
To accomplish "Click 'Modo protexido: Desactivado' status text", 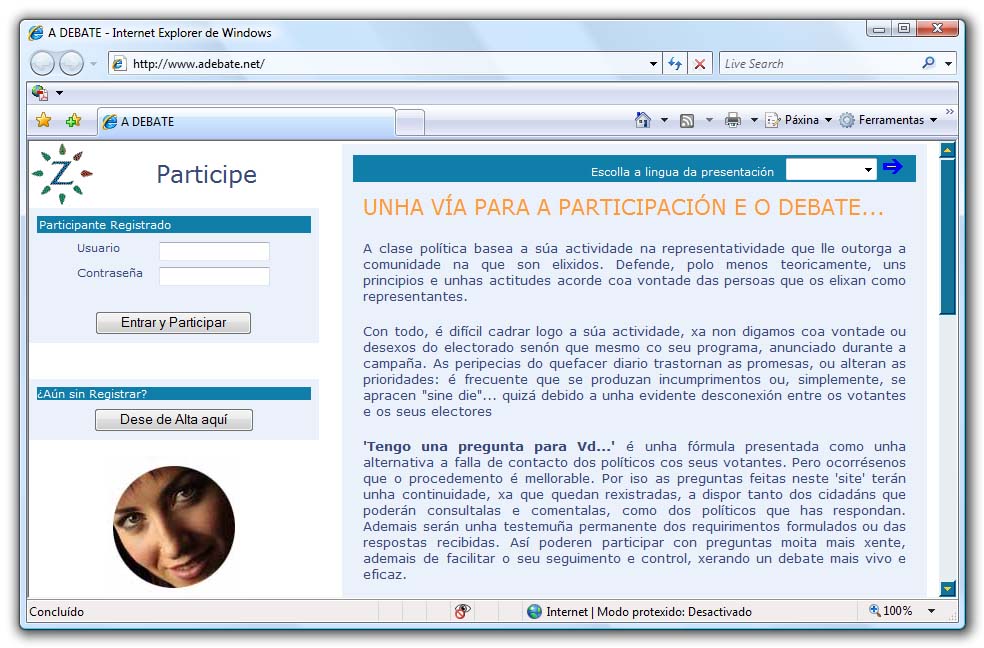I will [674, 612].
